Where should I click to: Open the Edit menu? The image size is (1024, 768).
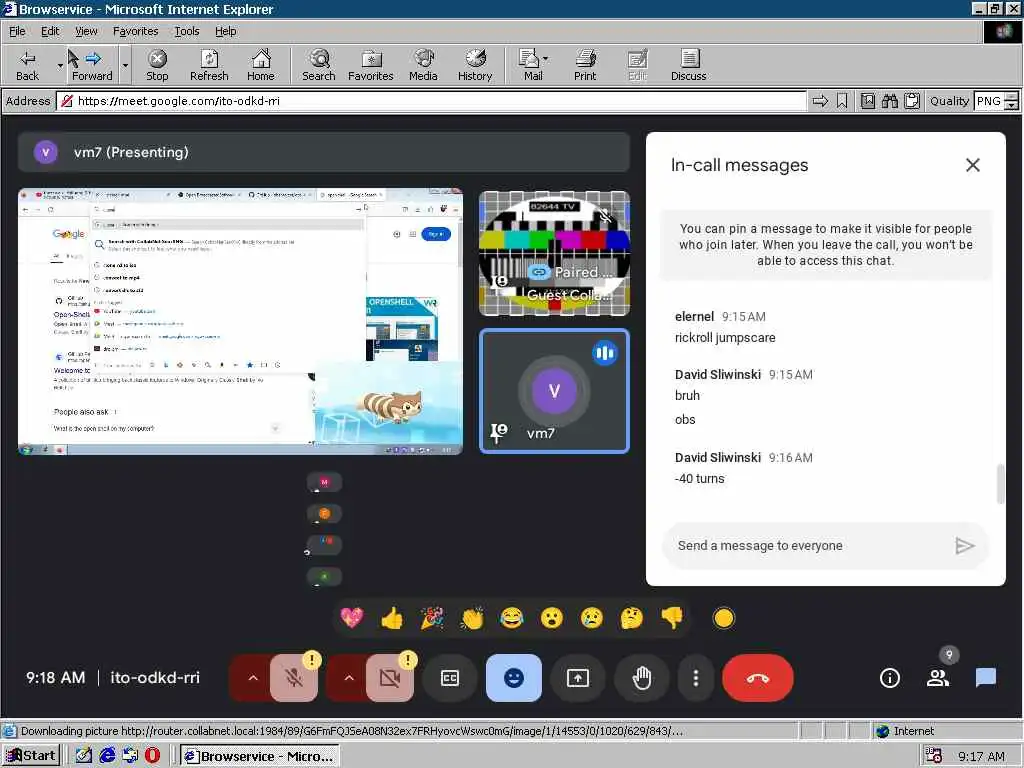pos(50,31)
